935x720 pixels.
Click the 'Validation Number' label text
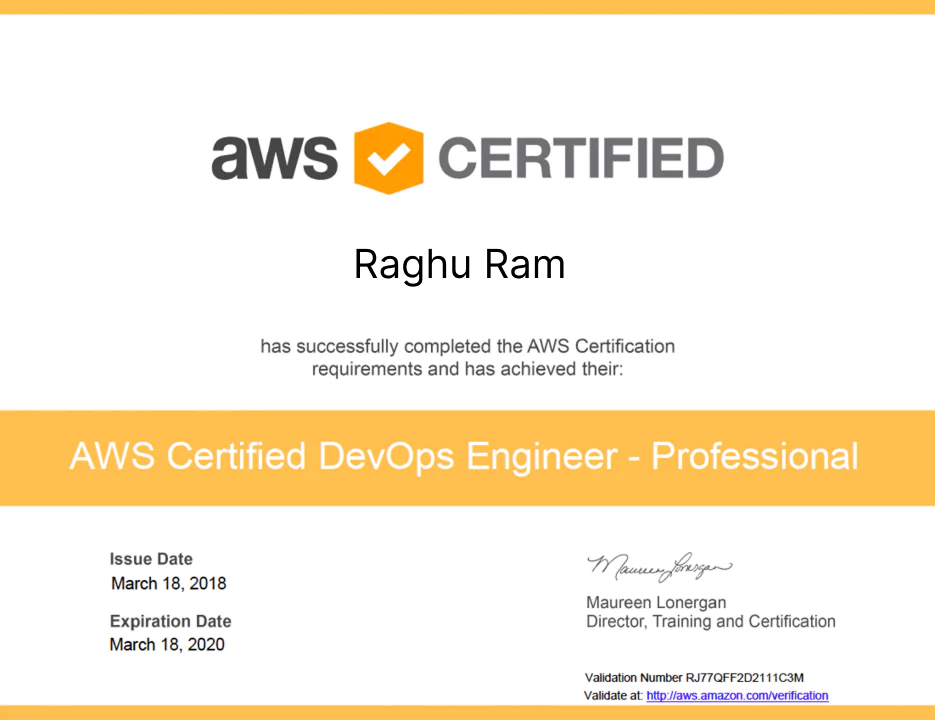tap(633, 678)
